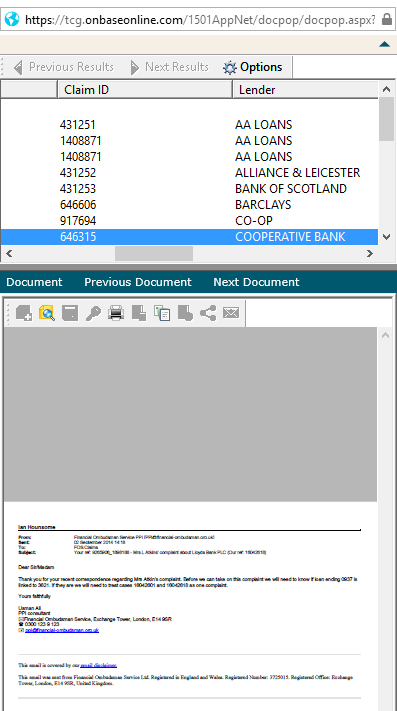The height and width of the screenshot is (711, 397).
Task: Send the document via the envelope icon
Action: click(231, 313)
